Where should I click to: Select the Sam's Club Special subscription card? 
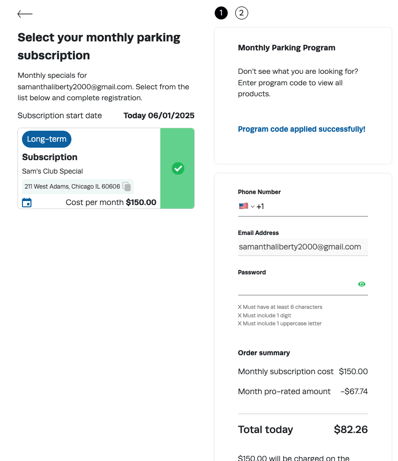pyautogui.click(x=106, y=168)
